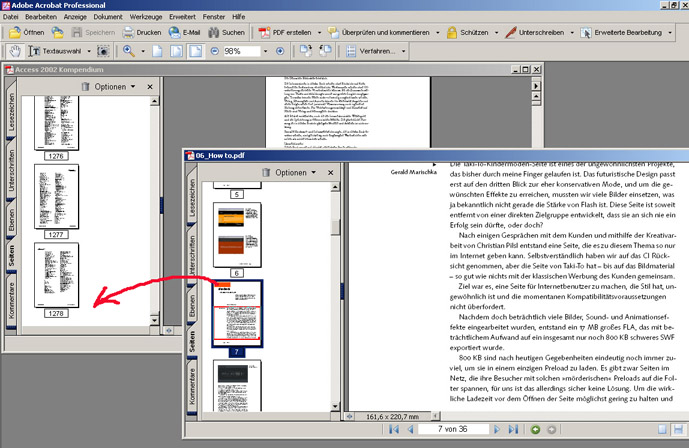Image resolution: width=689 pixels, height=448 pixels.
Task: Go to next page button
Action: coord(497,429)
